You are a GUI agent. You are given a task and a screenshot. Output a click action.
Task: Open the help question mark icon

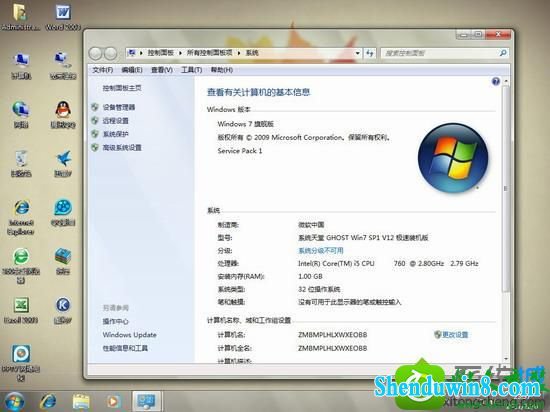[496, 82]
